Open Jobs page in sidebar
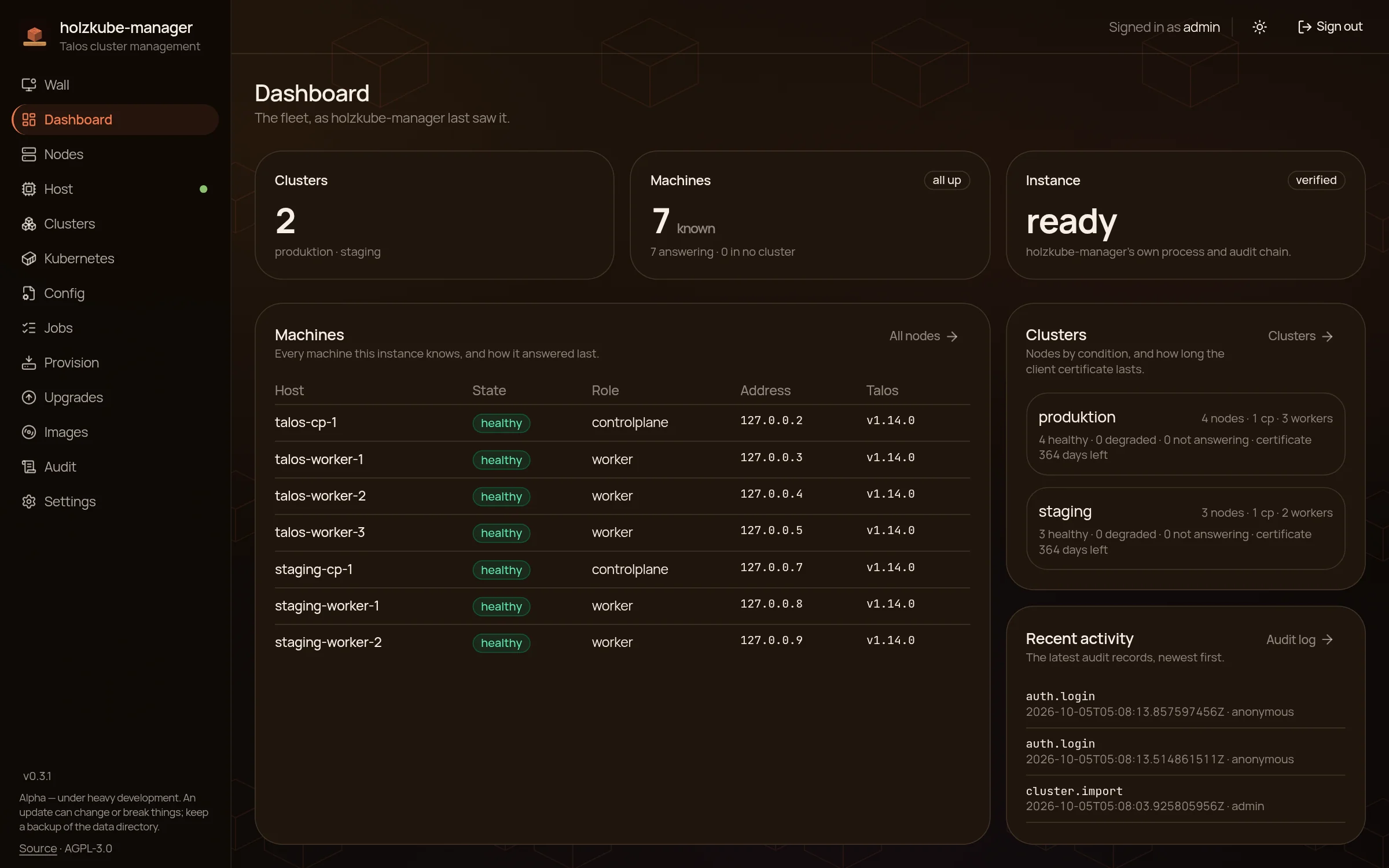1389x868 pixels. [115, 328]
